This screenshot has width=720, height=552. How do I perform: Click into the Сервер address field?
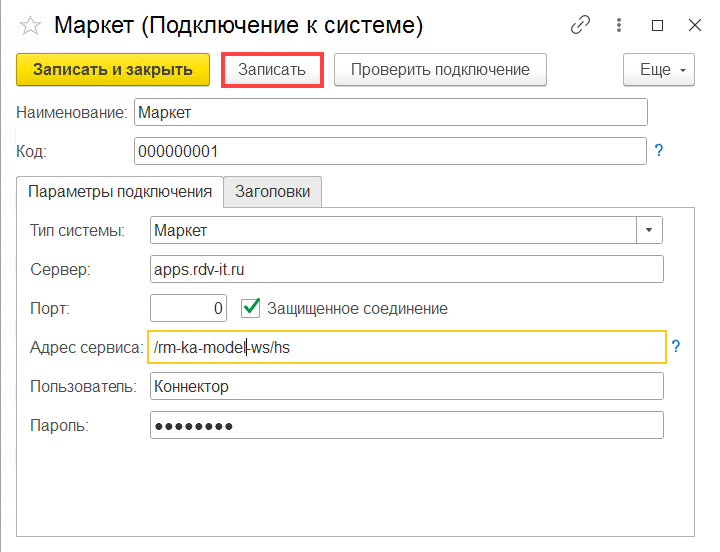405,269
